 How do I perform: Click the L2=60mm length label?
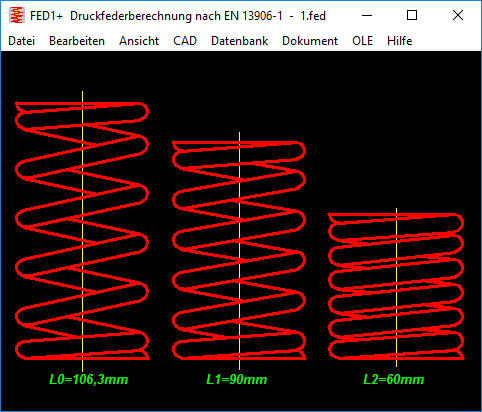coord(394,379)
